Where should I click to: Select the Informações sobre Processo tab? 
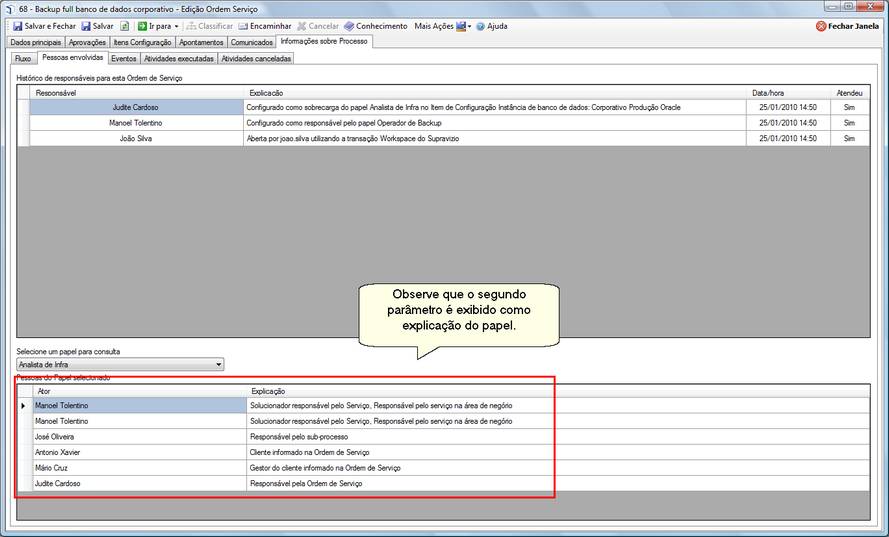324,41
